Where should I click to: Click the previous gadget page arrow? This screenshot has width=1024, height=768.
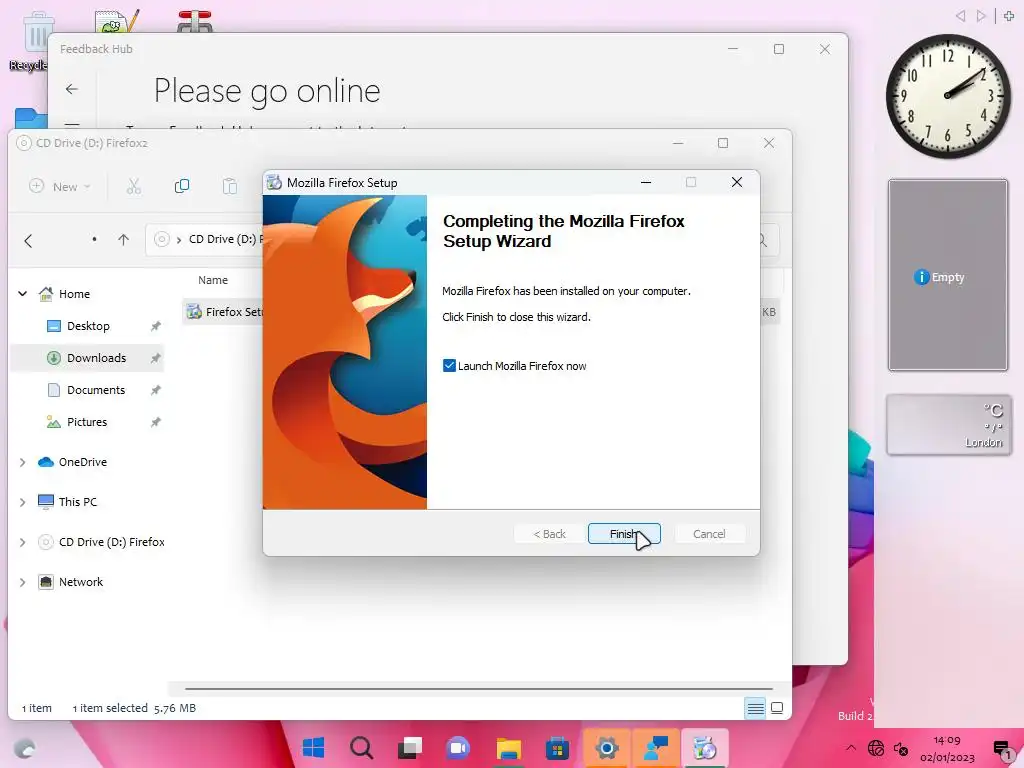tap(960, 15)
